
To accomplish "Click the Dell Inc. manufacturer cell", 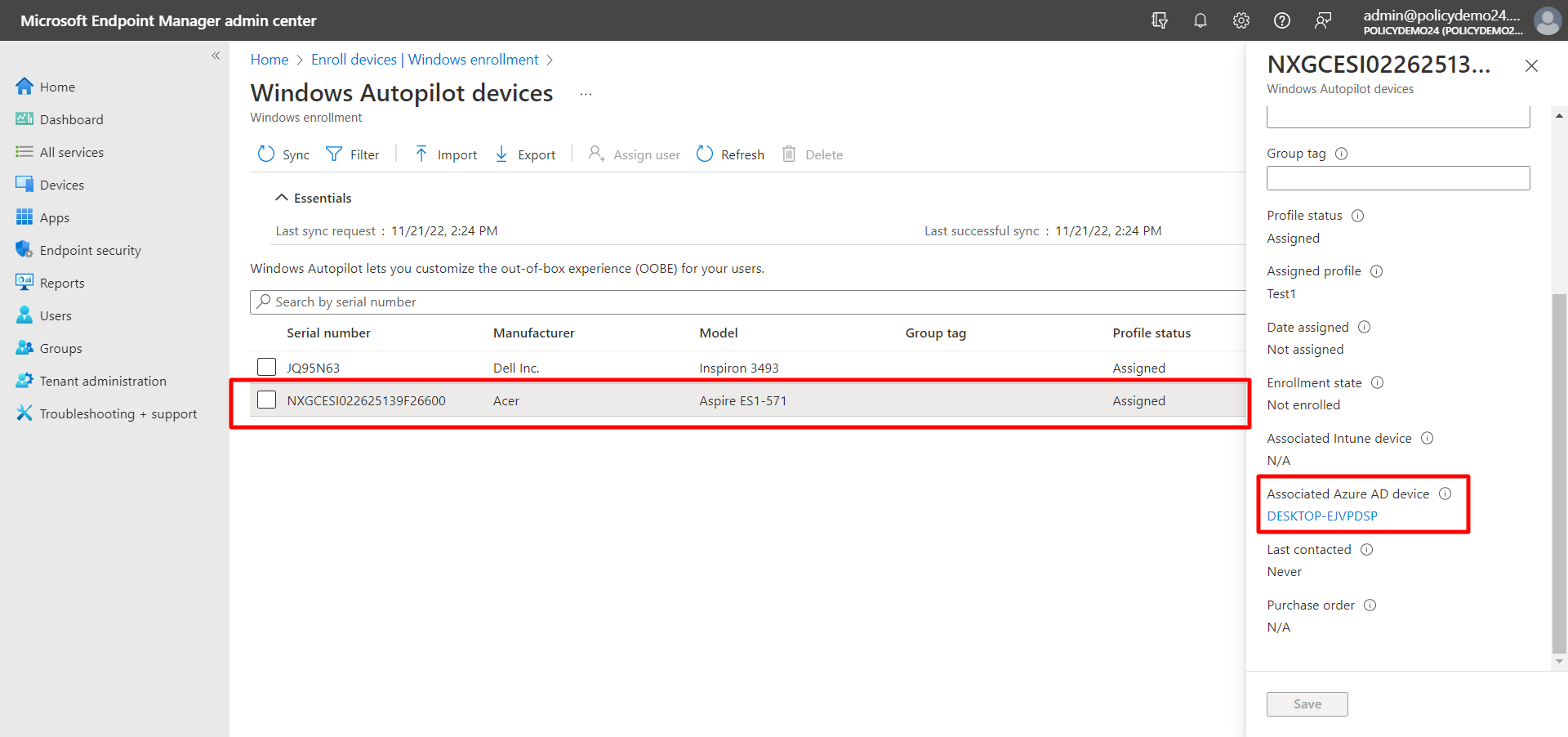I will pos(516,368).
